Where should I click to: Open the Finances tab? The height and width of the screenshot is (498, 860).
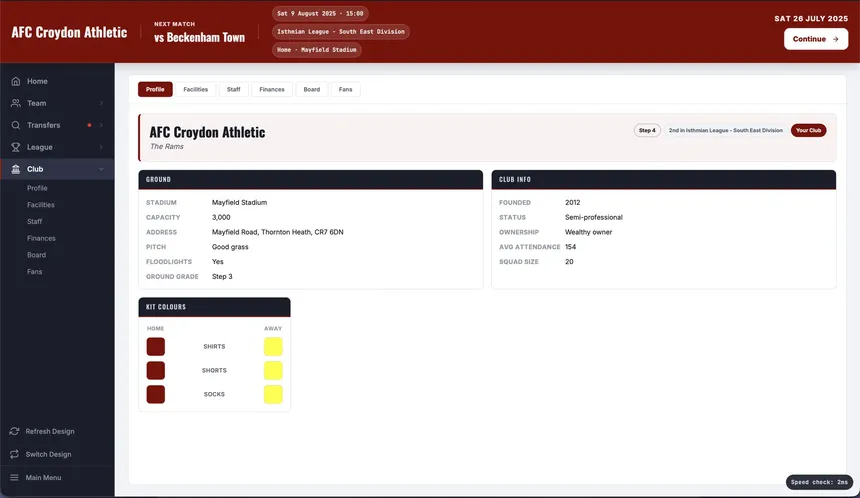tap(272, 89)
